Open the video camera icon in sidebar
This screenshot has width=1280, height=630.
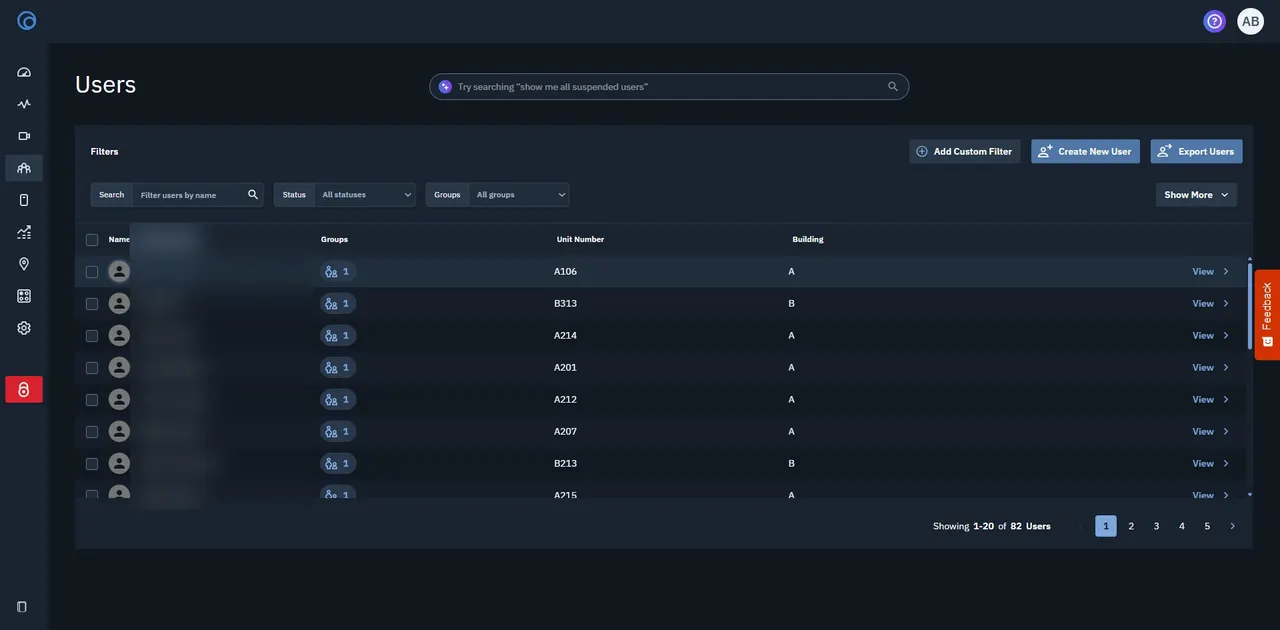click(x=24, y=136)
